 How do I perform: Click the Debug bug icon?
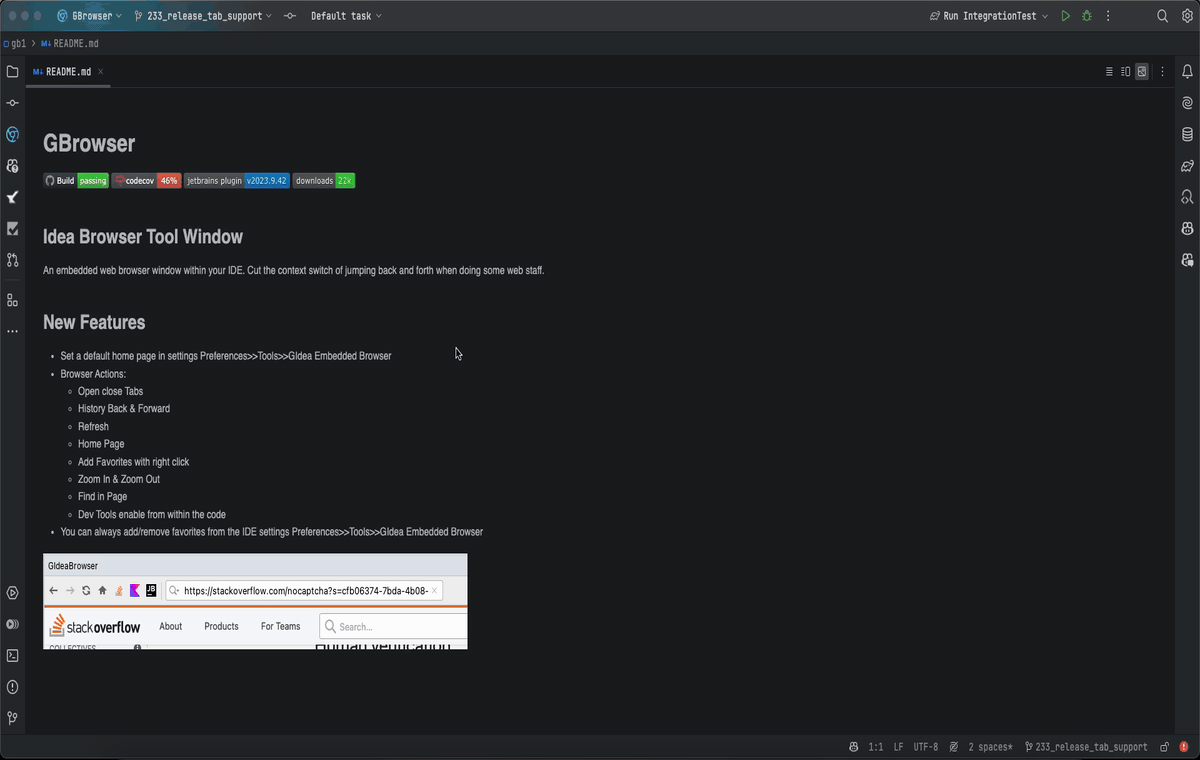1086,16
